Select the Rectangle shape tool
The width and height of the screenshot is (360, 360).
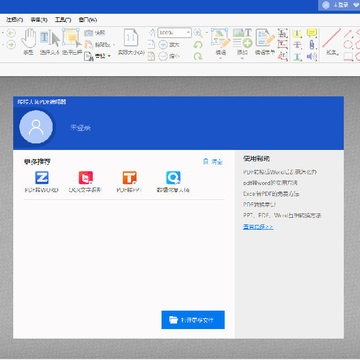coord(348,56)
